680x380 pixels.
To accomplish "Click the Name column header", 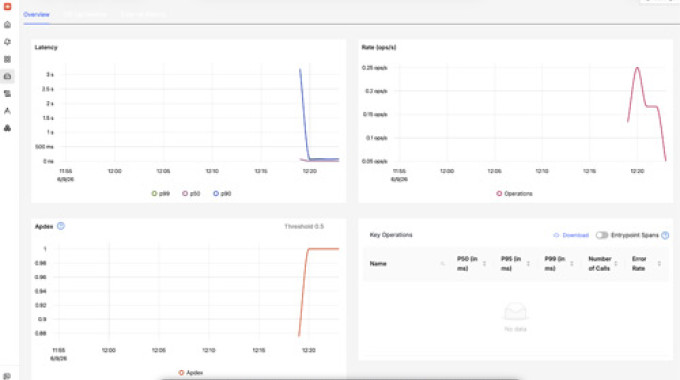I will point(378,264).
